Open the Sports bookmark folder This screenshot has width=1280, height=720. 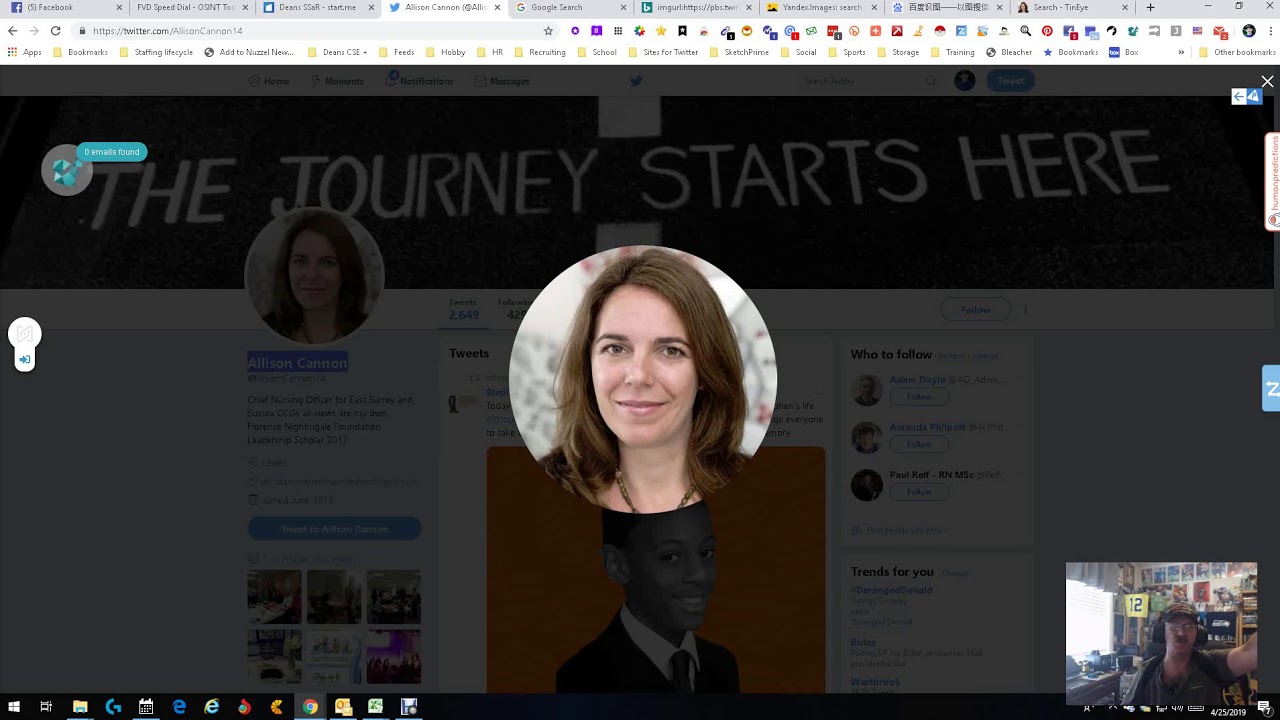coord(846,52)
